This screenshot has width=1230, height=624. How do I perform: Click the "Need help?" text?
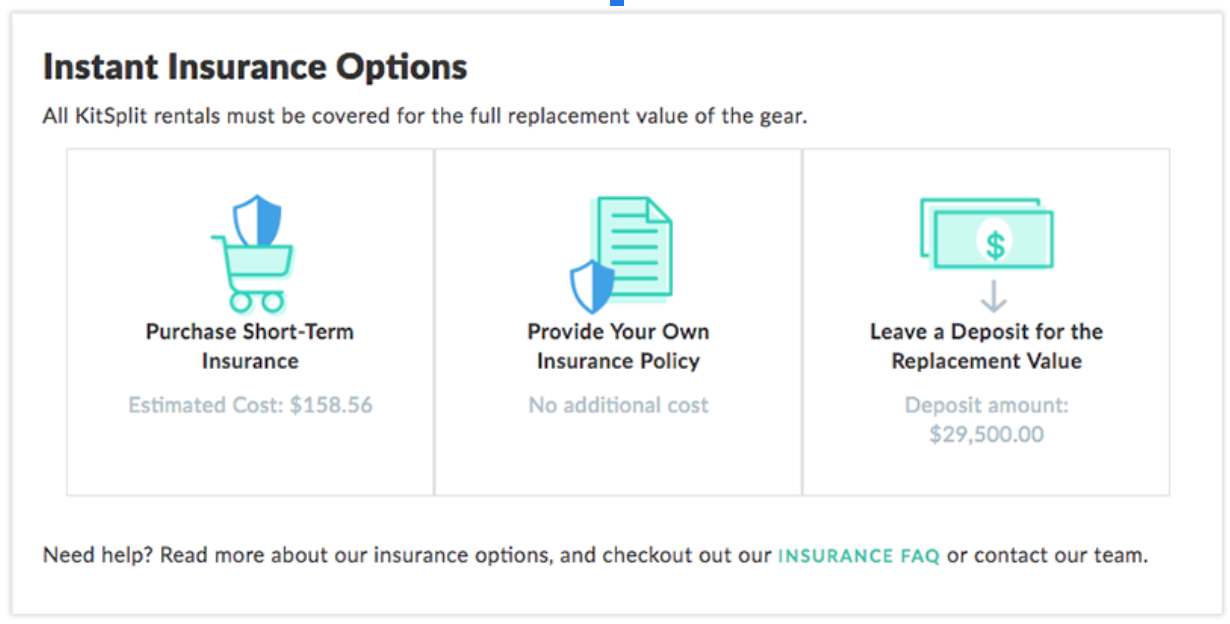click(97, 555)
